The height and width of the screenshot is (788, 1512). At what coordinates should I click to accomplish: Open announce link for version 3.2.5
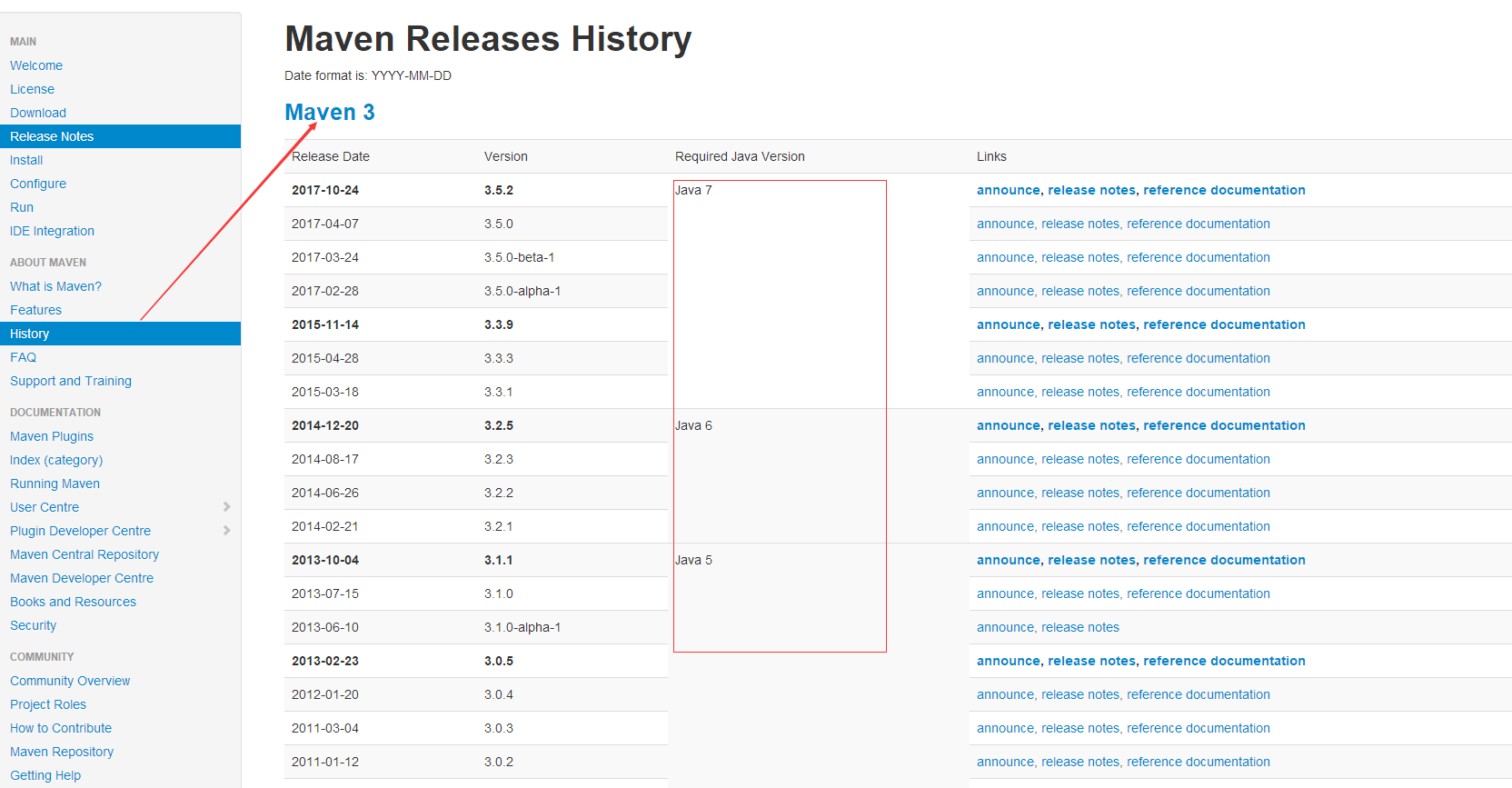[x=1008, y=425]
